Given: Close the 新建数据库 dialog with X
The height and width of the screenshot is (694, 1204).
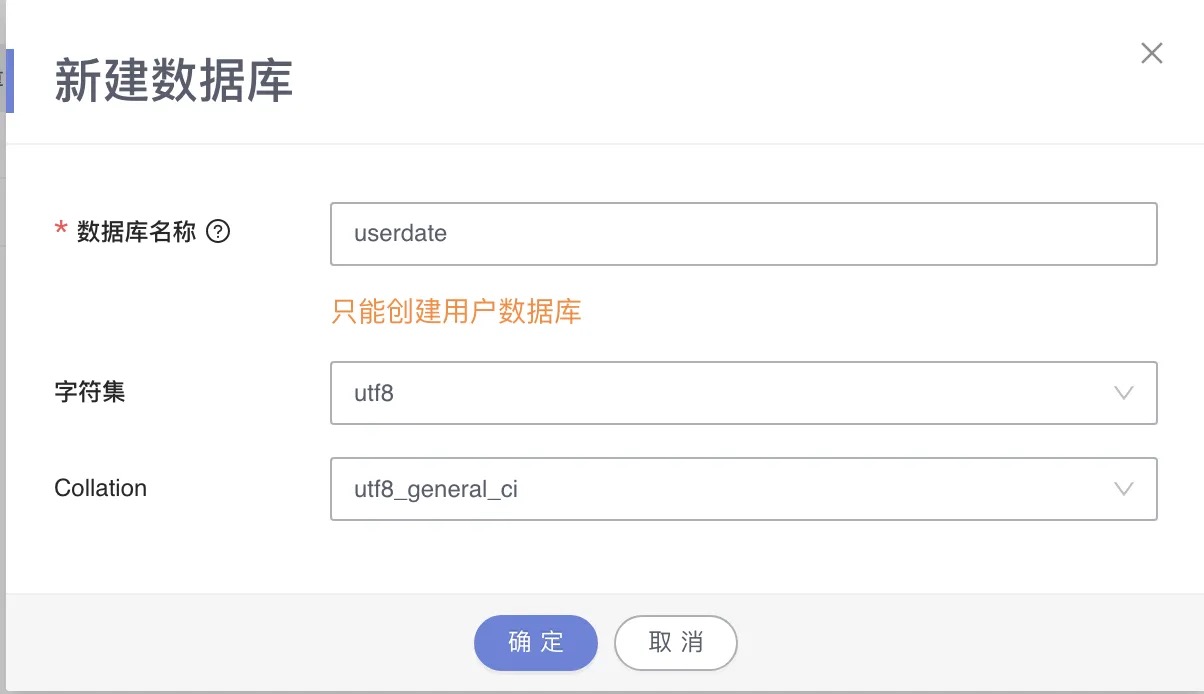Looking at the screenshot, I should click(x=1152, y=54).
